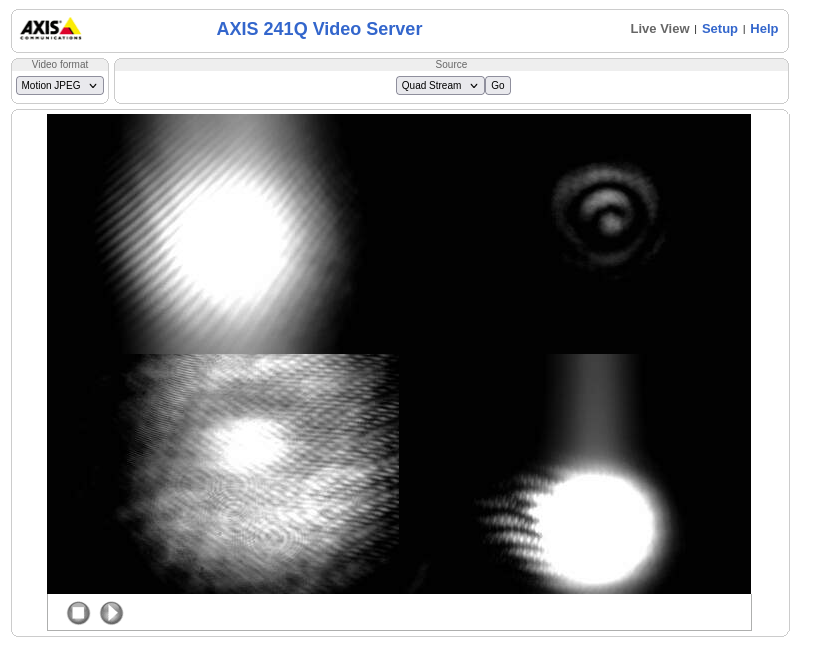Click the Video format panel label
The height and width of the screenshot is (648, 813).
pos(60,64)
